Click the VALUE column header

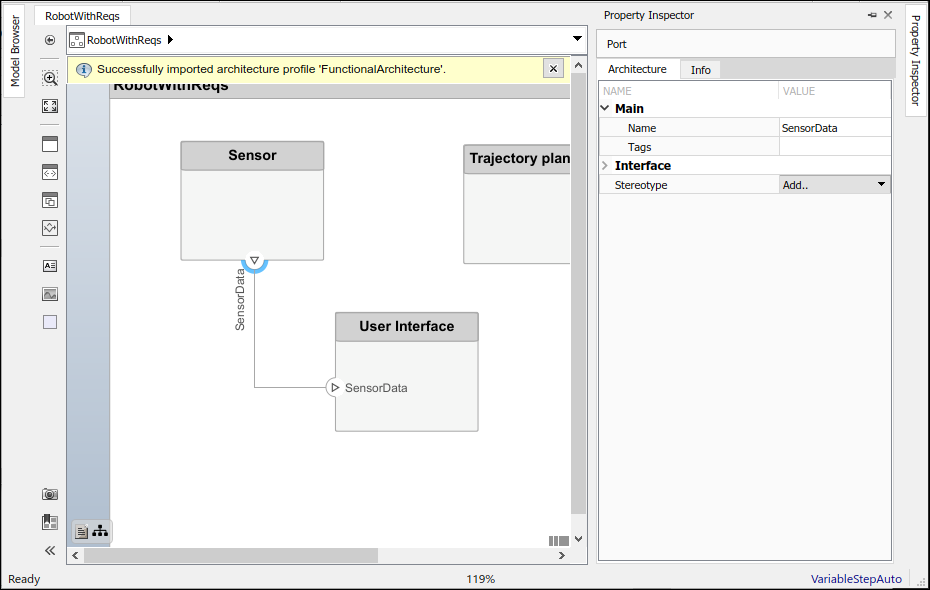[798, 91]
